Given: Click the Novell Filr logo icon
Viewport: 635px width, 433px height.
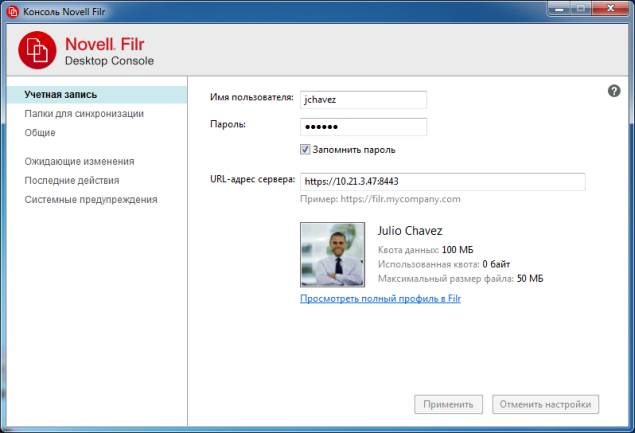Looking at the screenshot, I should tap(37, 49).
